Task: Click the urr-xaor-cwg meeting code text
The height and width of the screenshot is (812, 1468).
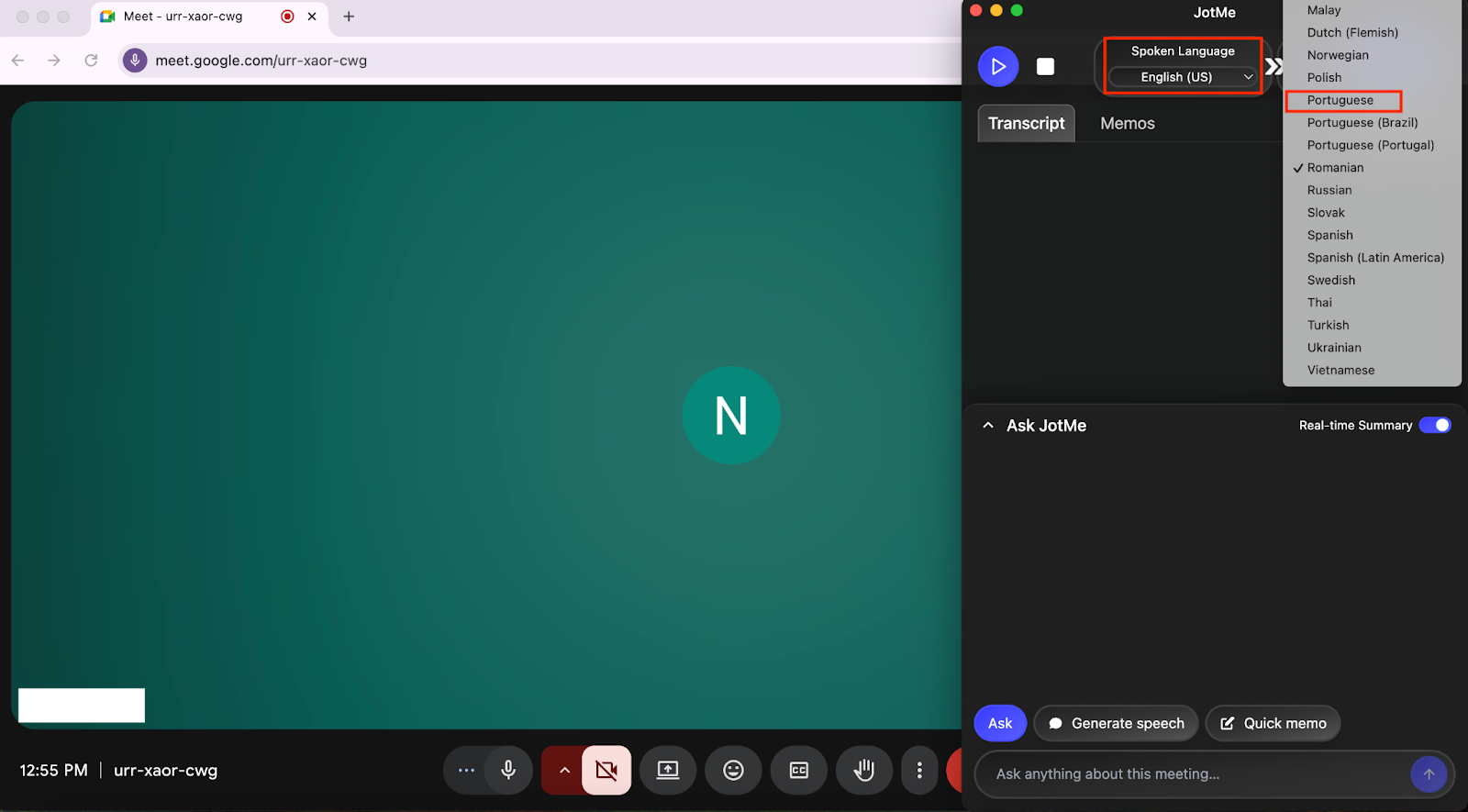Action: coord(165,771)
